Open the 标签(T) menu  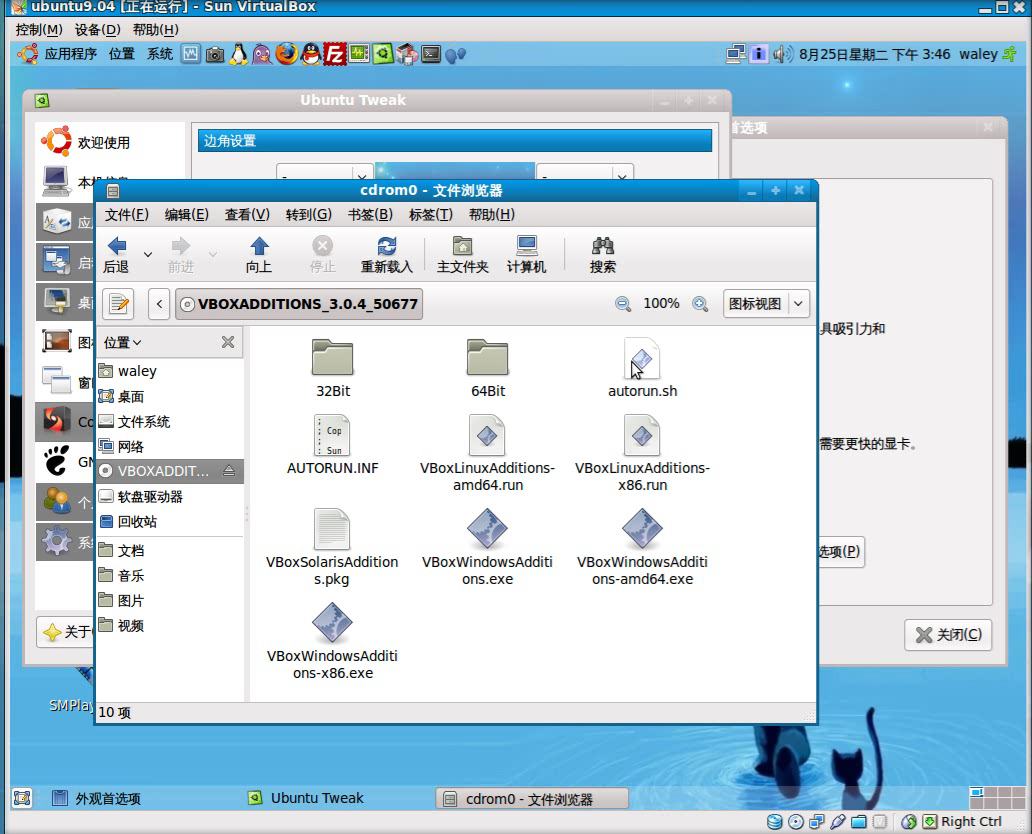[430, 215]
